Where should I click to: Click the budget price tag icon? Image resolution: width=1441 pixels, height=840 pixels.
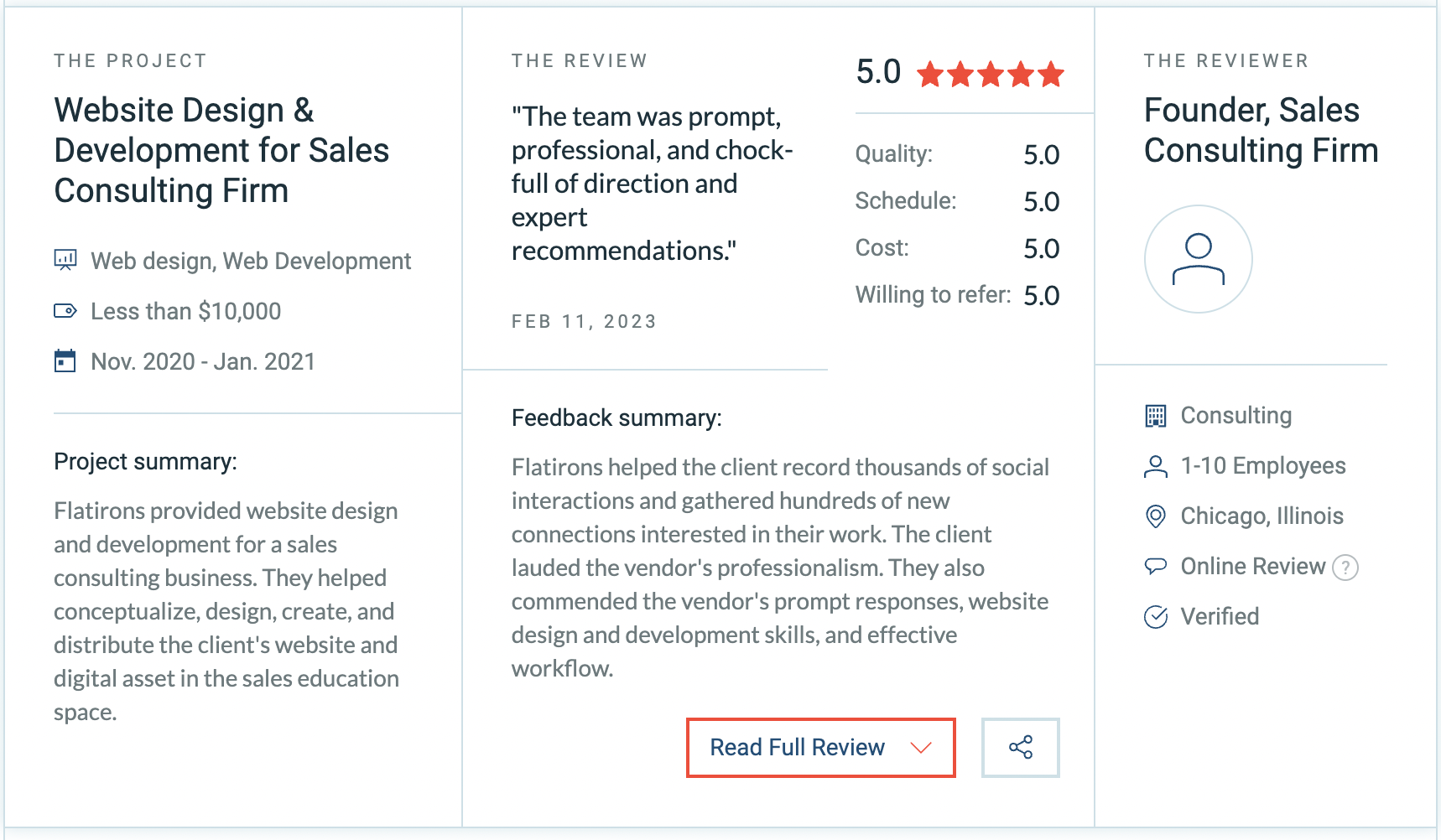coord(65,311)
